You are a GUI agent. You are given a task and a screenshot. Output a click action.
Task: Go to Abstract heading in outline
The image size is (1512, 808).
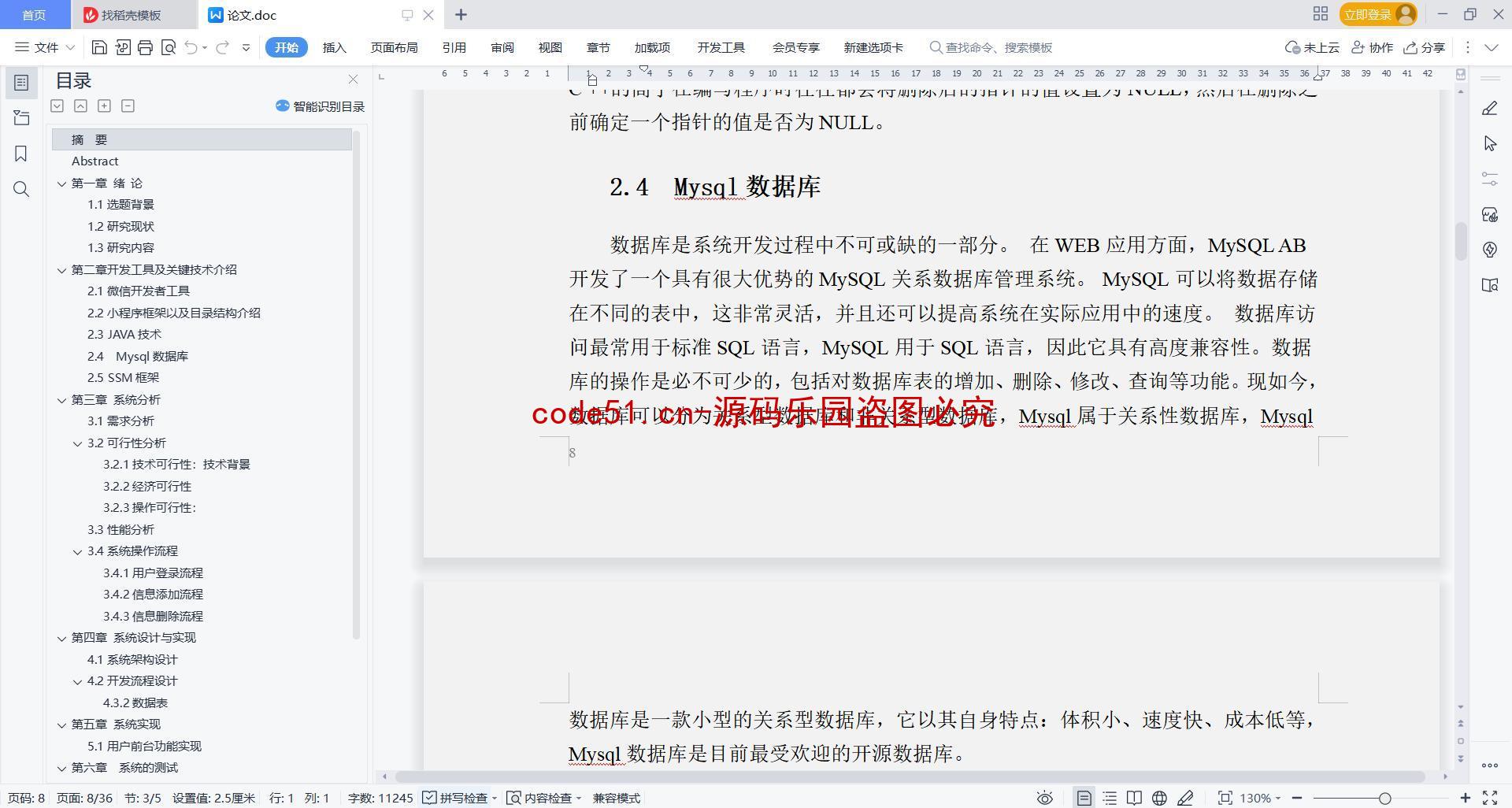click(x=94, y=161)
